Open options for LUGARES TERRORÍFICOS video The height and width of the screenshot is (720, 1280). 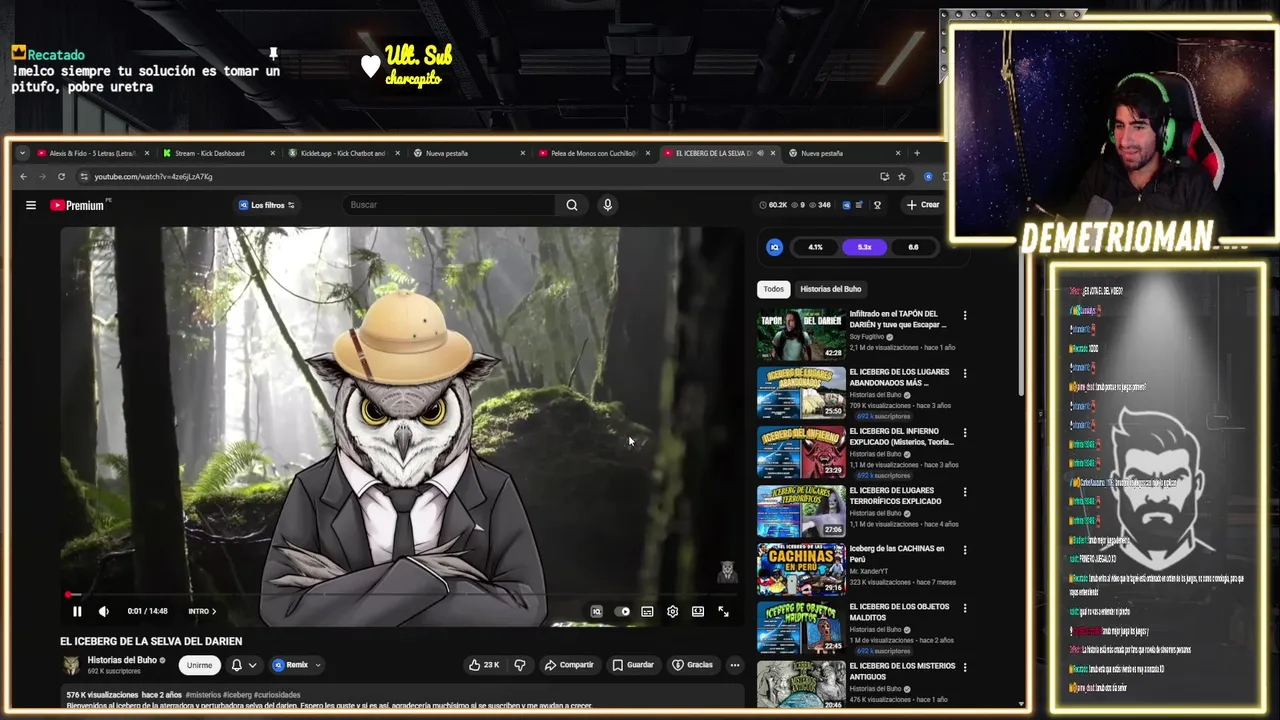tap(965, 492)
